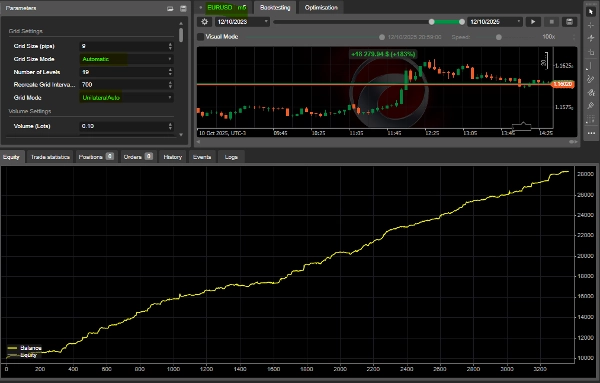Click the chart scroll-to-end icon at bottom right
This screenshot has width=600, height=383.
(573, 142)
